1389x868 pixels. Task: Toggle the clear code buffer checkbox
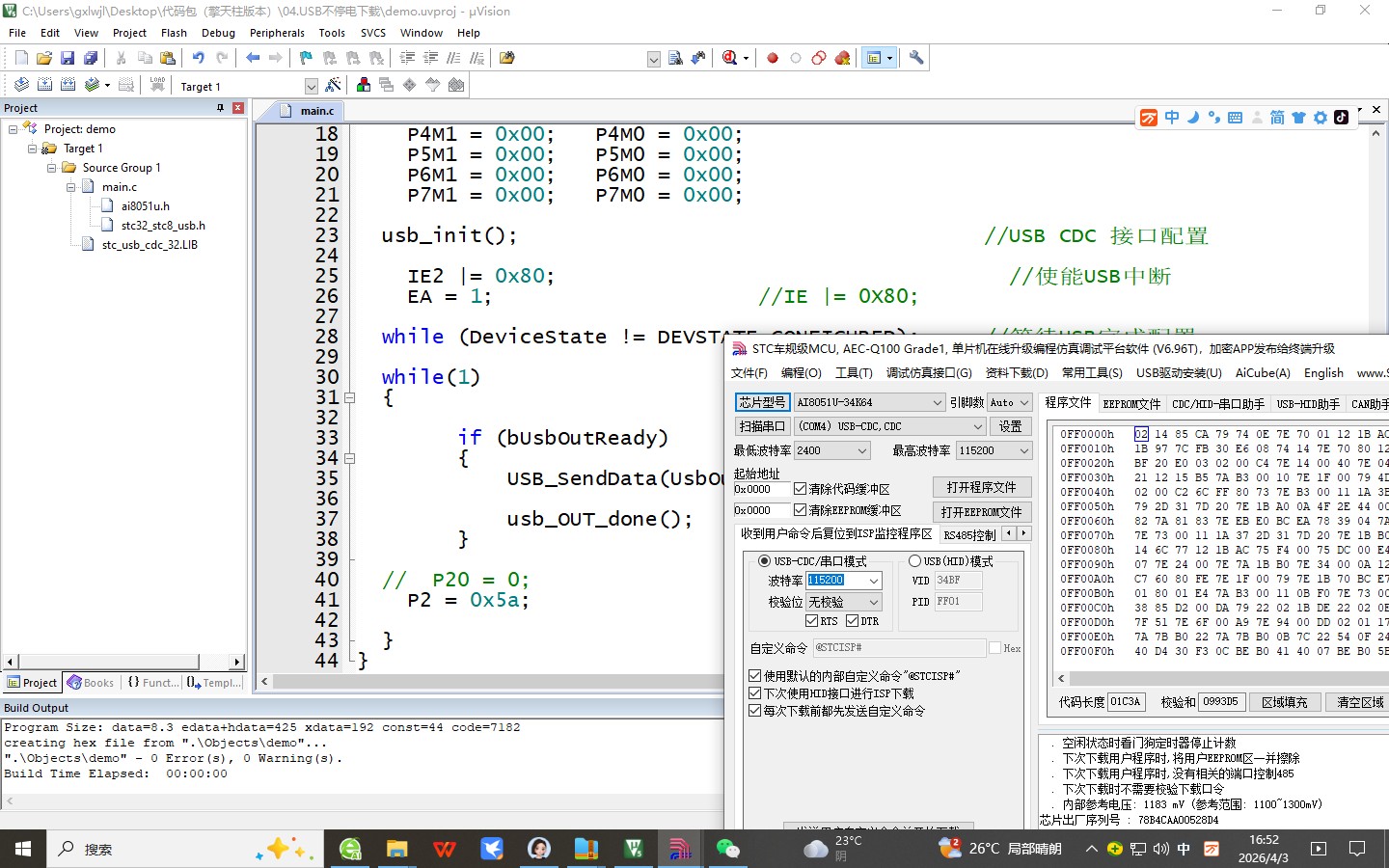(800, 489)
